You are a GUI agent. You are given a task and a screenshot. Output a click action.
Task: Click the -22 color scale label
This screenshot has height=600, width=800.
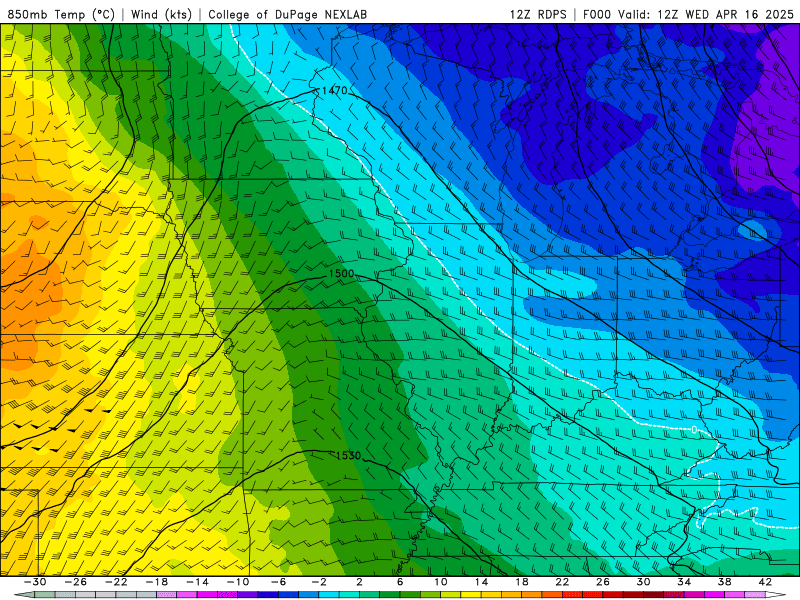point(116,582)
